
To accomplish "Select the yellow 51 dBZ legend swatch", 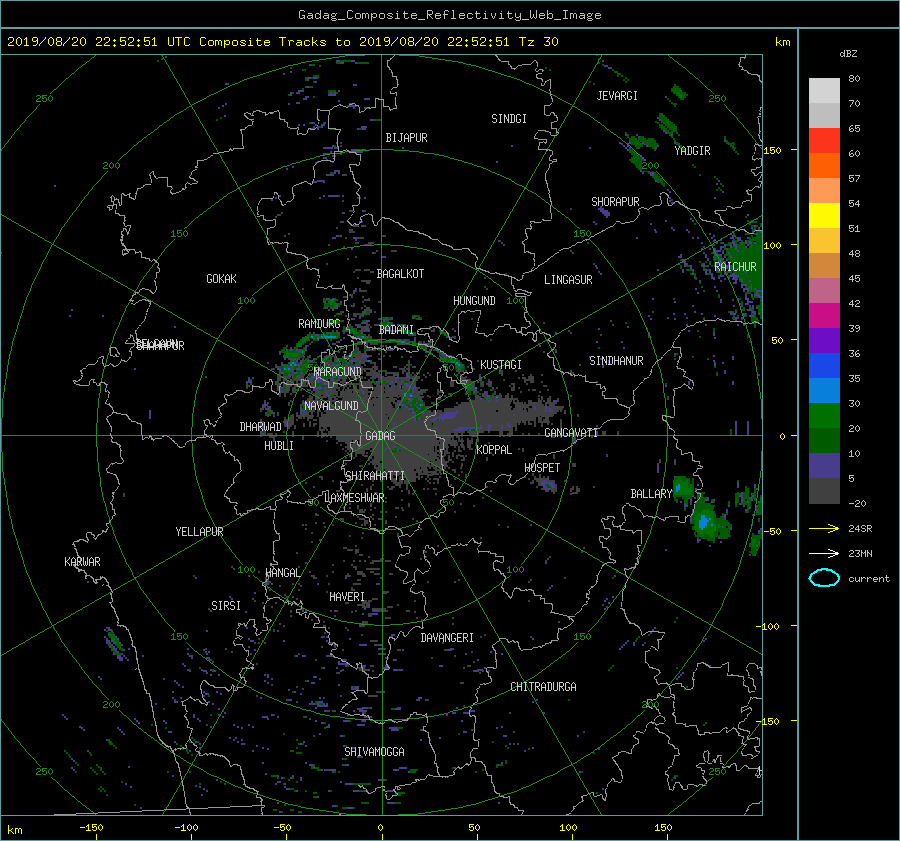I will pos(824,216).
